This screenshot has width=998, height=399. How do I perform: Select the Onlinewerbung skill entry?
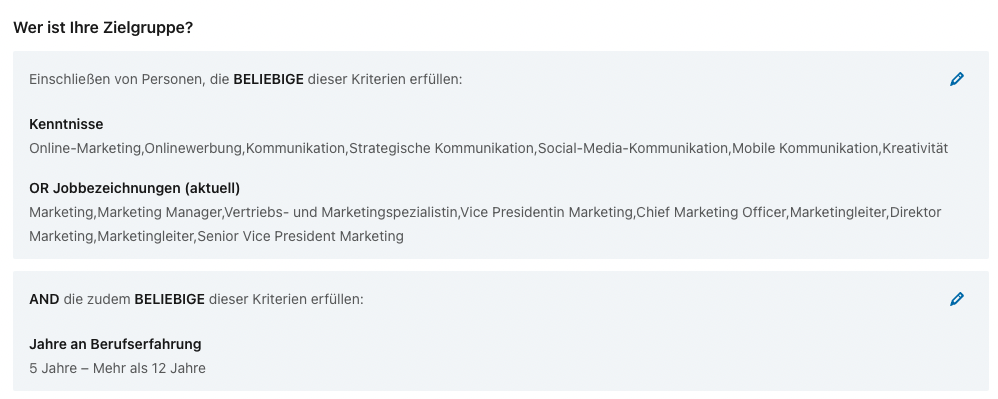point(193,148)
